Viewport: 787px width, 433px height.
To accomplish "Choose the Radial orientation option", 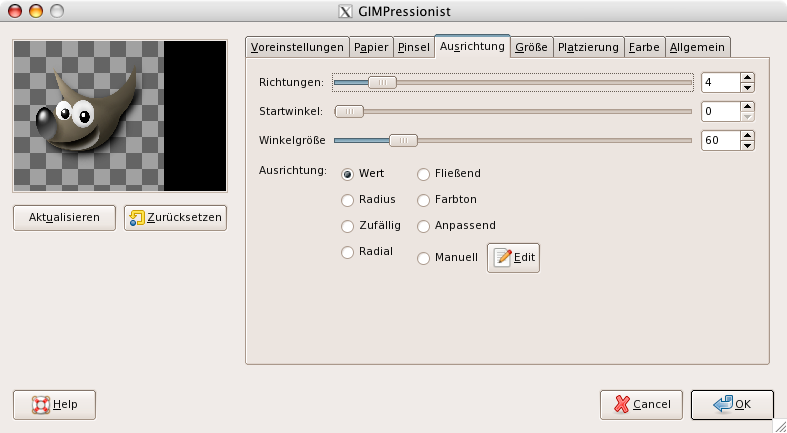I will tap(347, 252).
